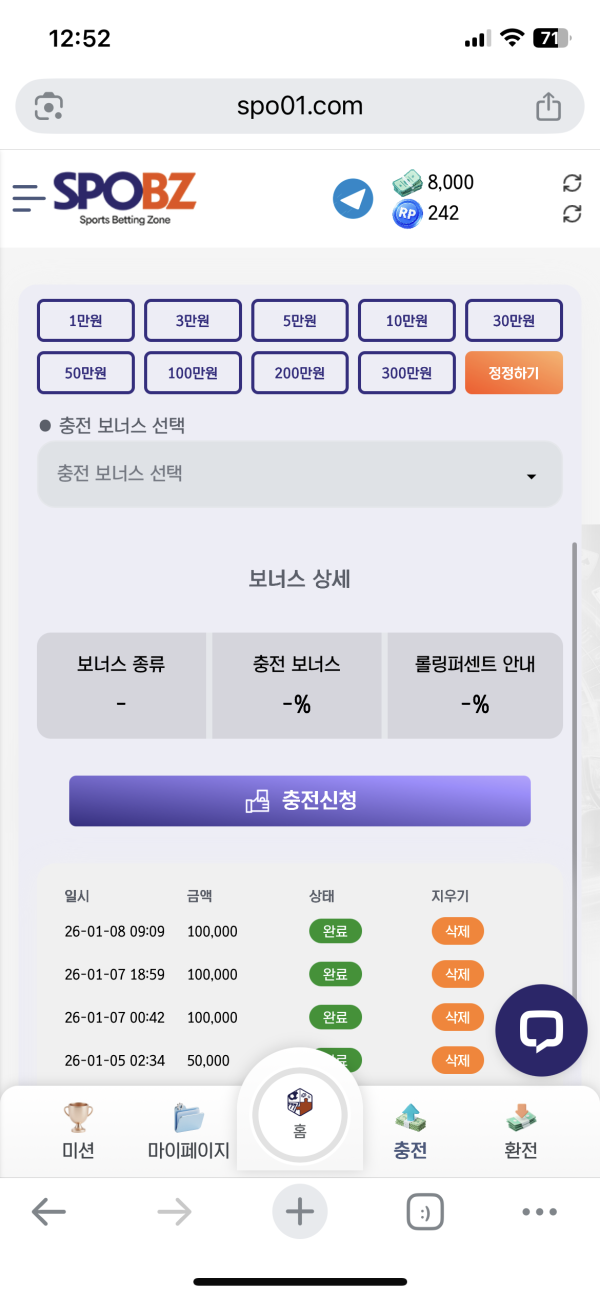The width and height of the screenshot is (600, 1298).
Task: Submit with the 충전신청 button
Action: (x=300, y=801)
